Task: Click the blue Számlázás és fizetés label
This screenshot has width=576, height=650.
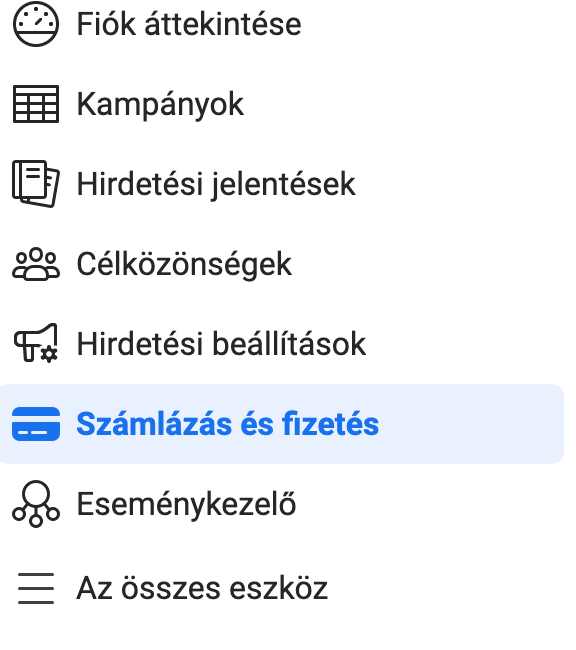Action: 228,424
